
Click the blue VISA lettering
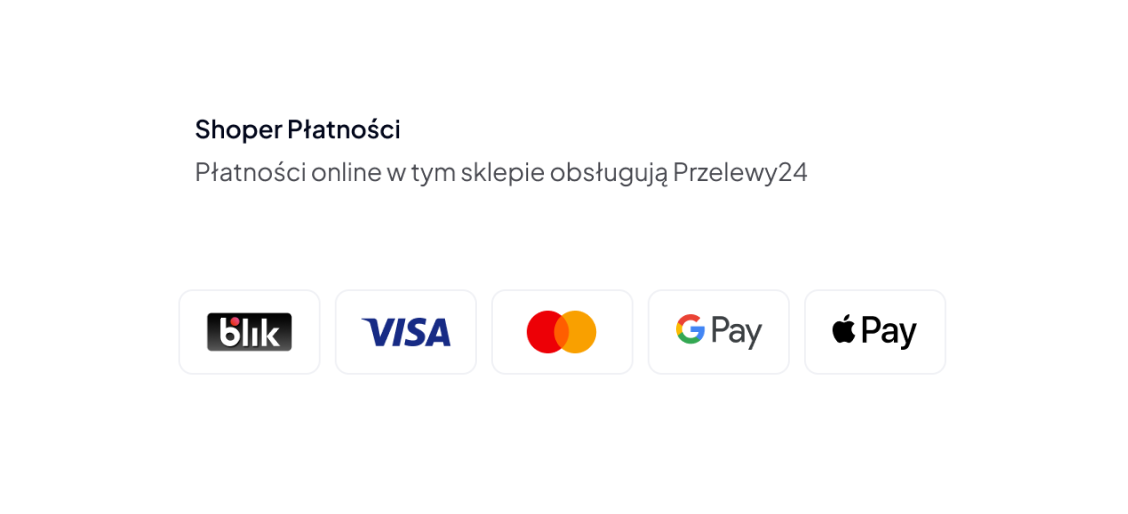pyautogui.click(x=406, y=333)
